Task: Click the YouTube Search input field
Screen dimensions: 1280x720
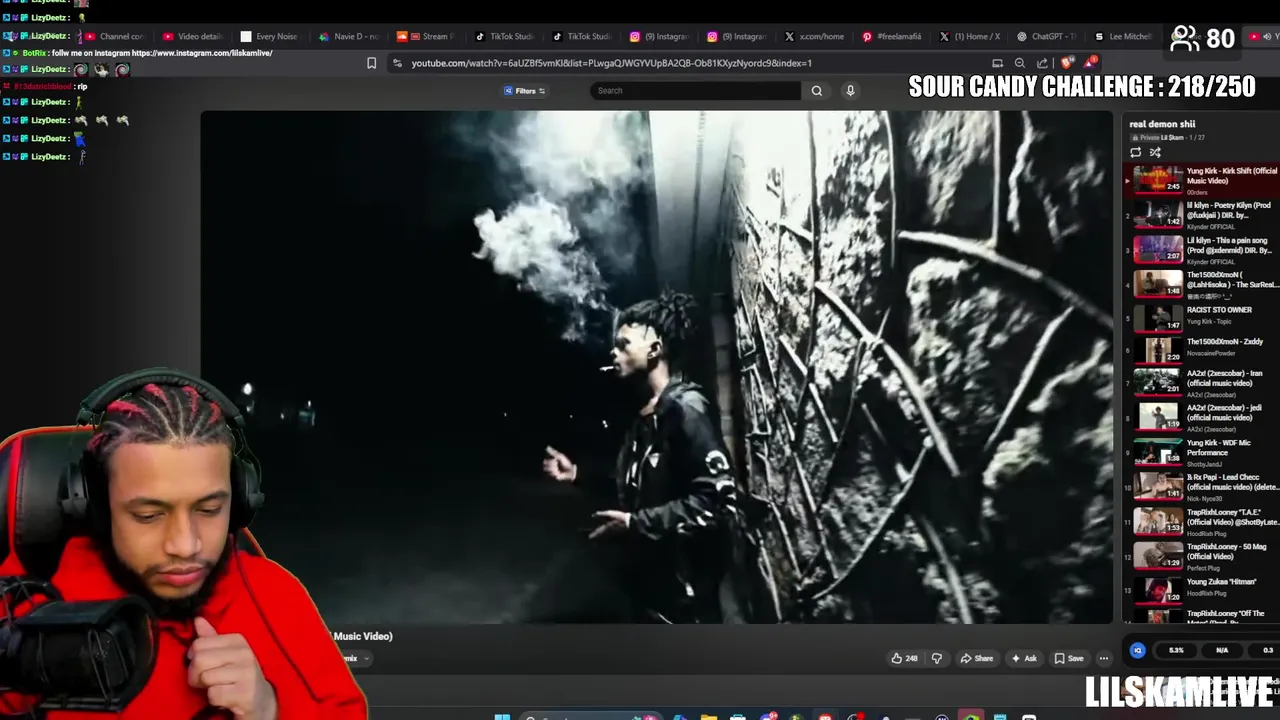Action: (x=697, y=91)
